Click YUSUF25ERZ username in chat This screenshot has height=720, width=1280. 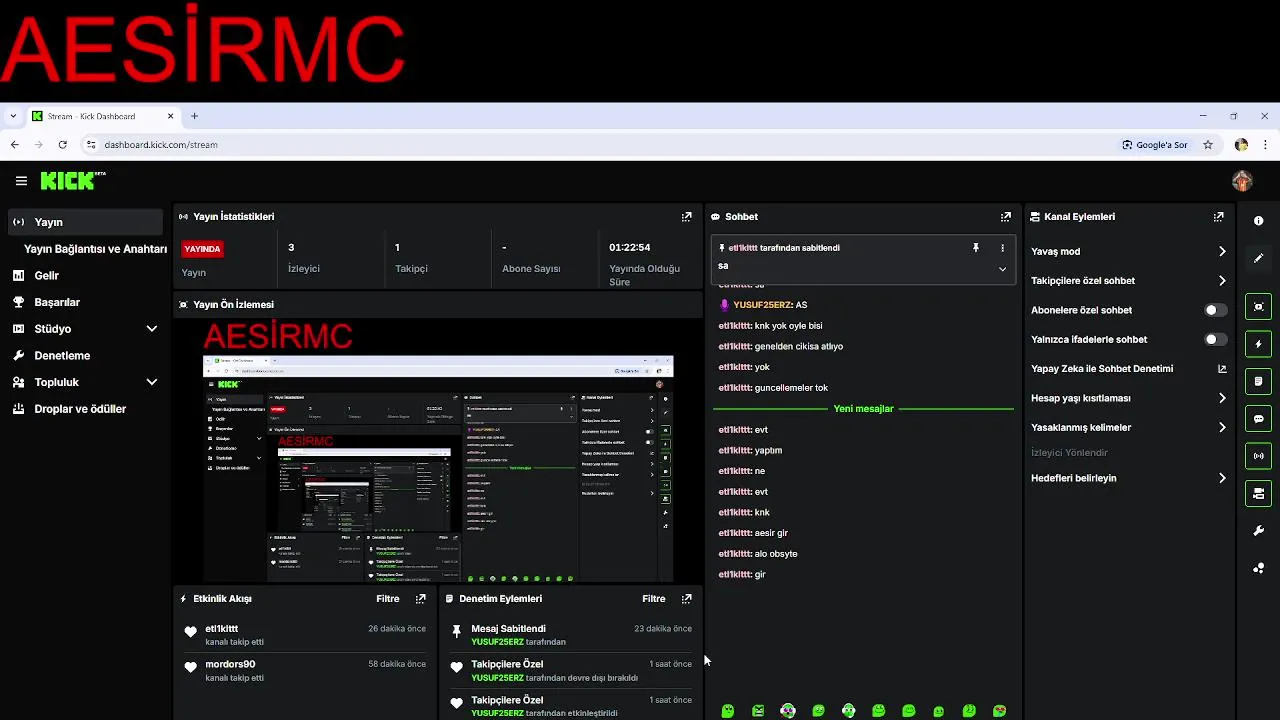click(x=762, y=305)
